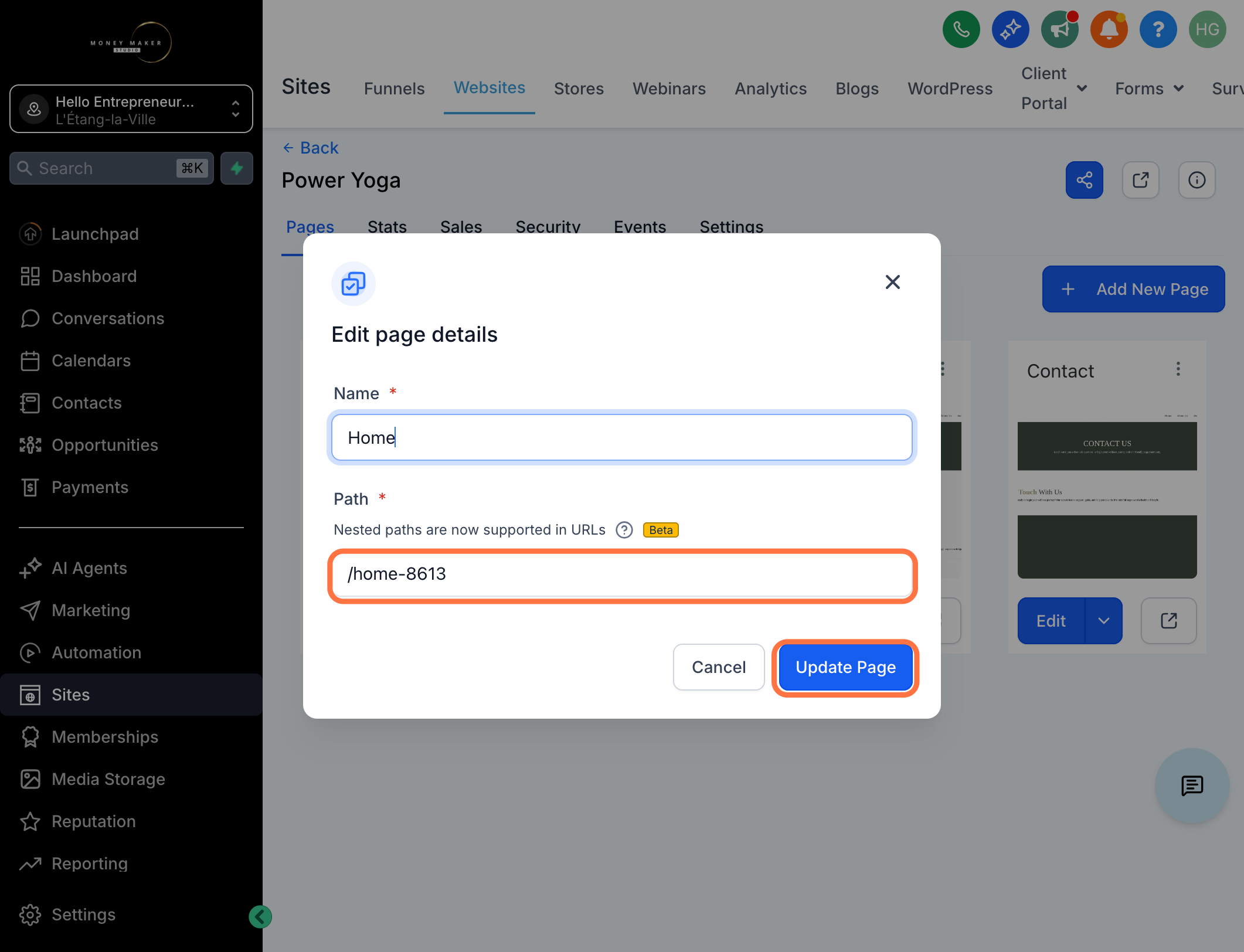Switch to the Stats tab
This screenshot has width=1244, height=952.
click(387, 227)
